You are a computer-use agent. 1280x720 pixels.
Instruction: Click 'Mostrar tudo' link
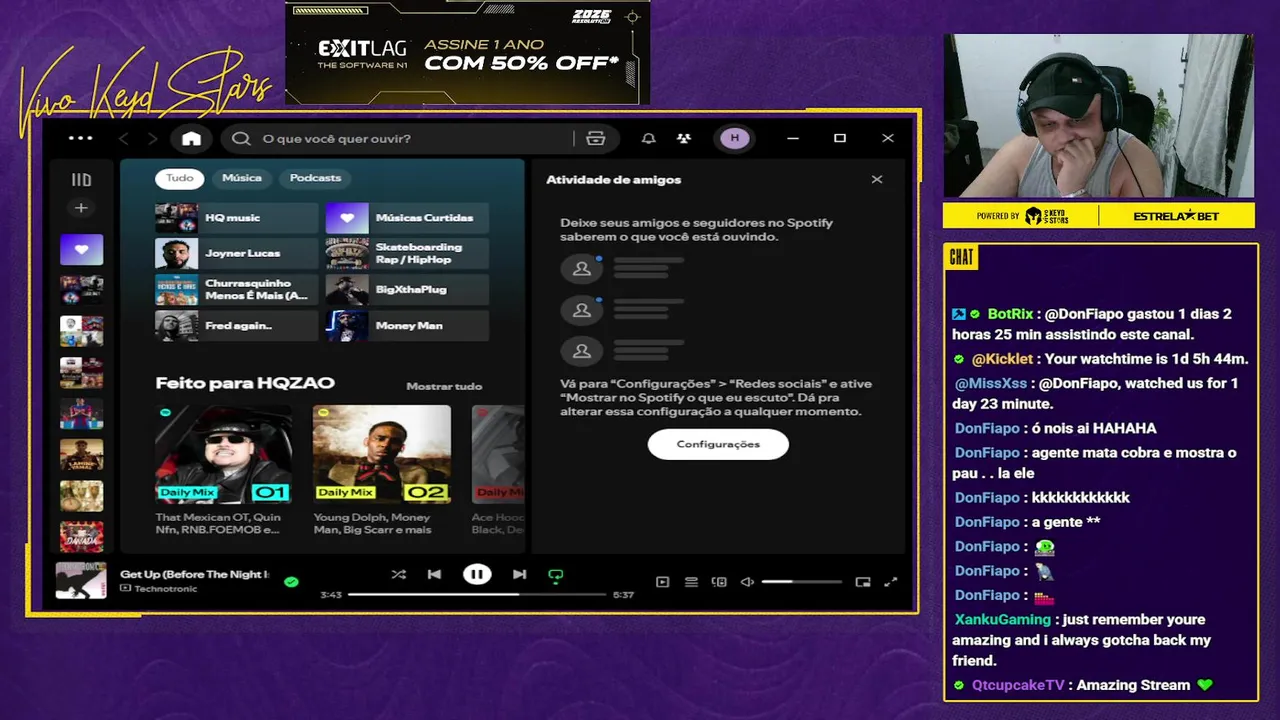pyautogui.click(x=444, y=386)
